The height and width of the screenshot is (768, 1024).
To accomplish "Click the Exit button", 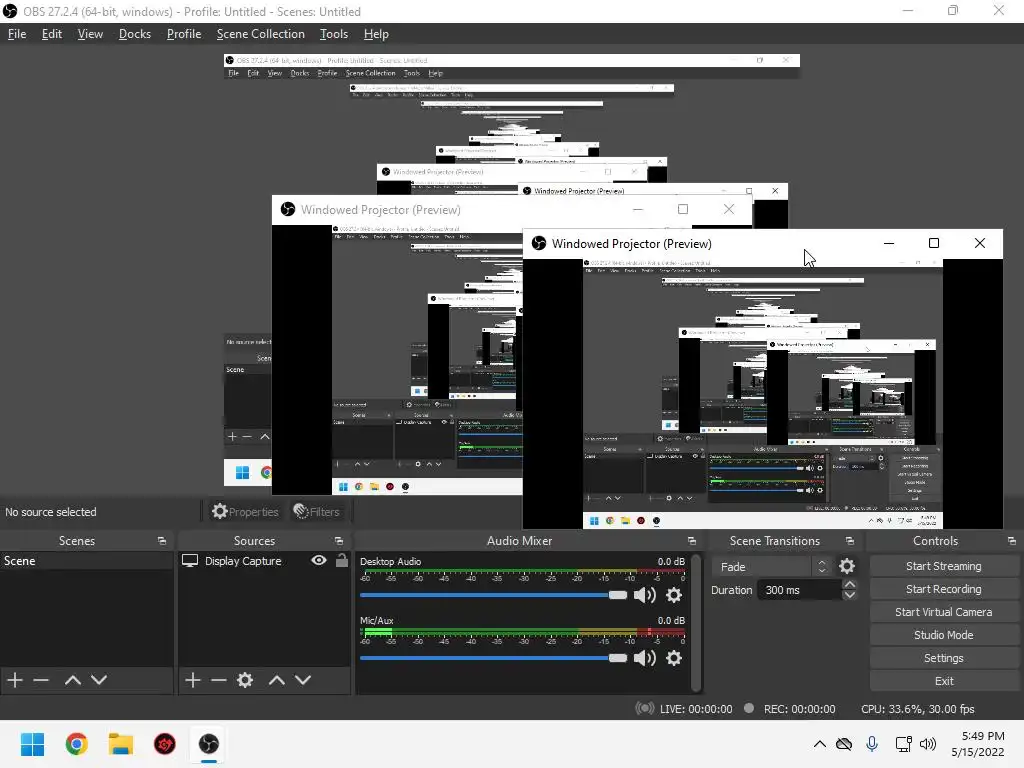I will pos(944,680).
